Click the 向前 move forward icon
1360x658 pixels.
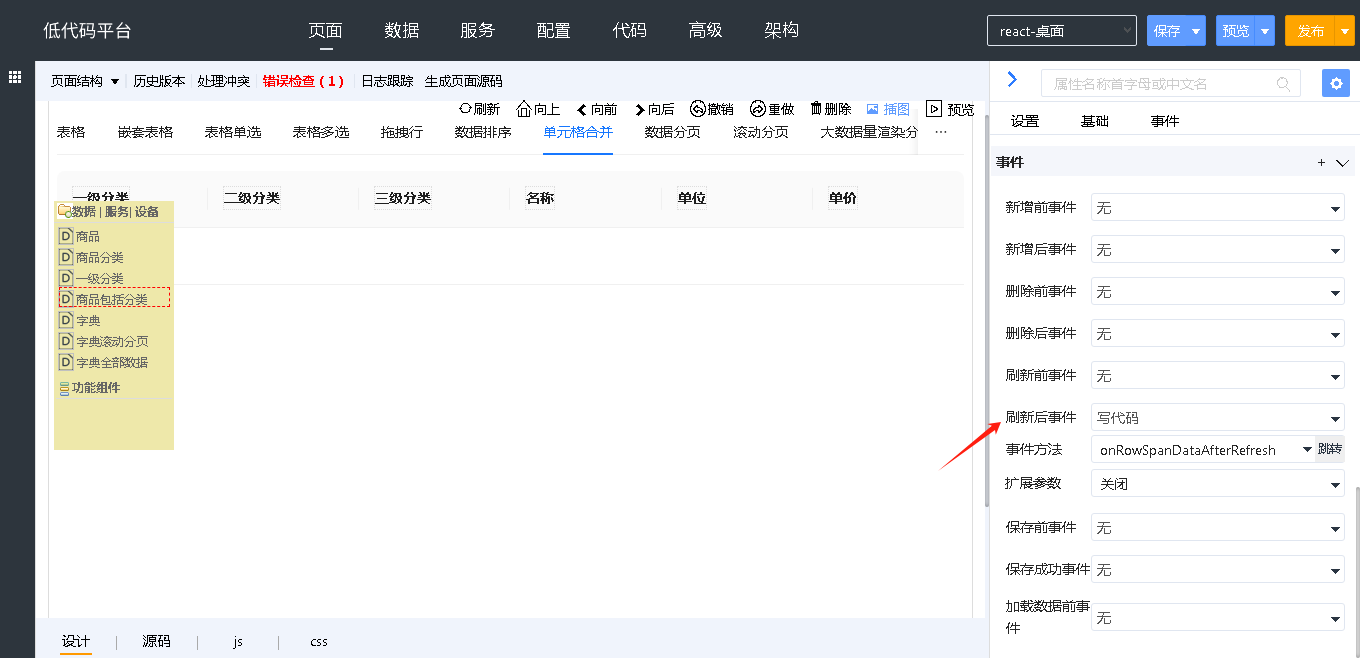tap(582, 110)
